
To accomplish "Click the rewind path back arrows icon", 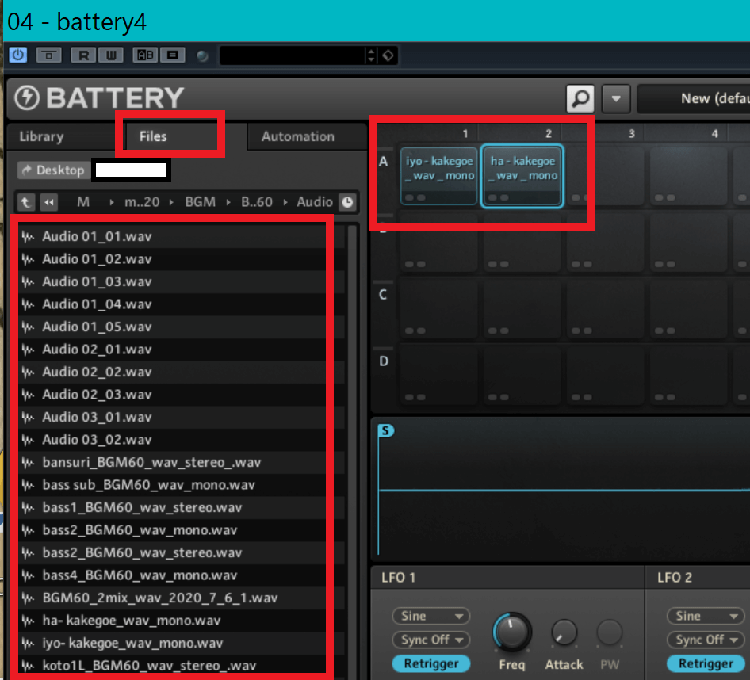I will tap(49, 202).
